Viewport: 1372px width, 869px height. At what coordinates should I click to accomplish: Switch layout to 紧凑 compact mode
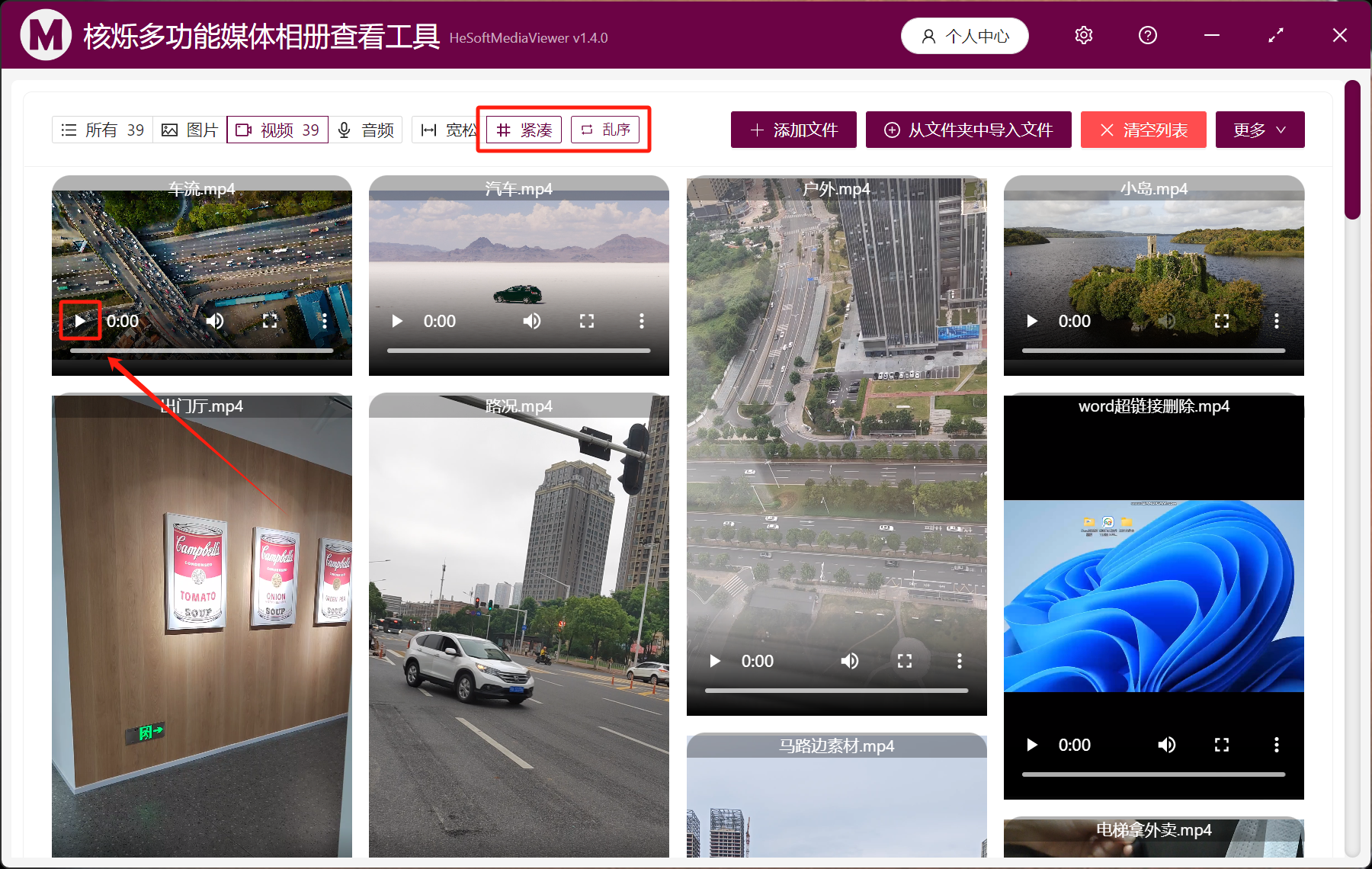(522, 130)
